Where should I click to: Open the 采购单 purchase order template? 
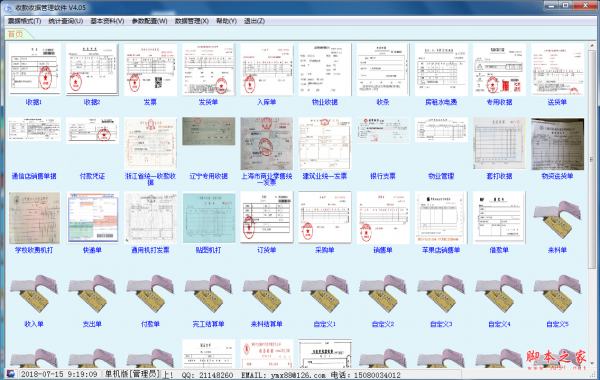pos(325,218)
